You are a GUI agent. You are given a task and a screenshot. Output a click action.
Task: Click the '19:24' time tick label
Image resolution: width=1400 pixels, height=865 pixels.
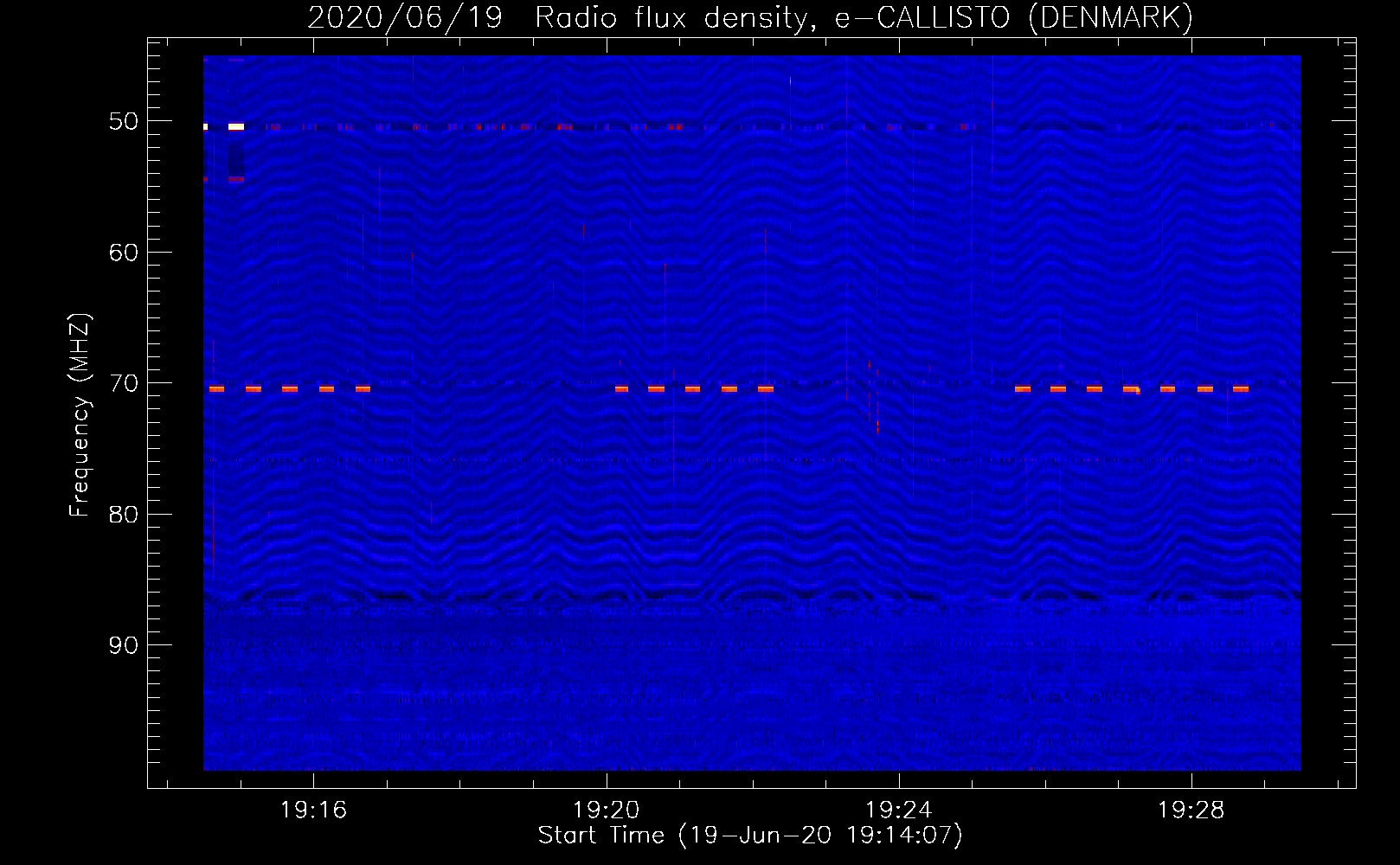pyautogui.click(x=898, y=810)
